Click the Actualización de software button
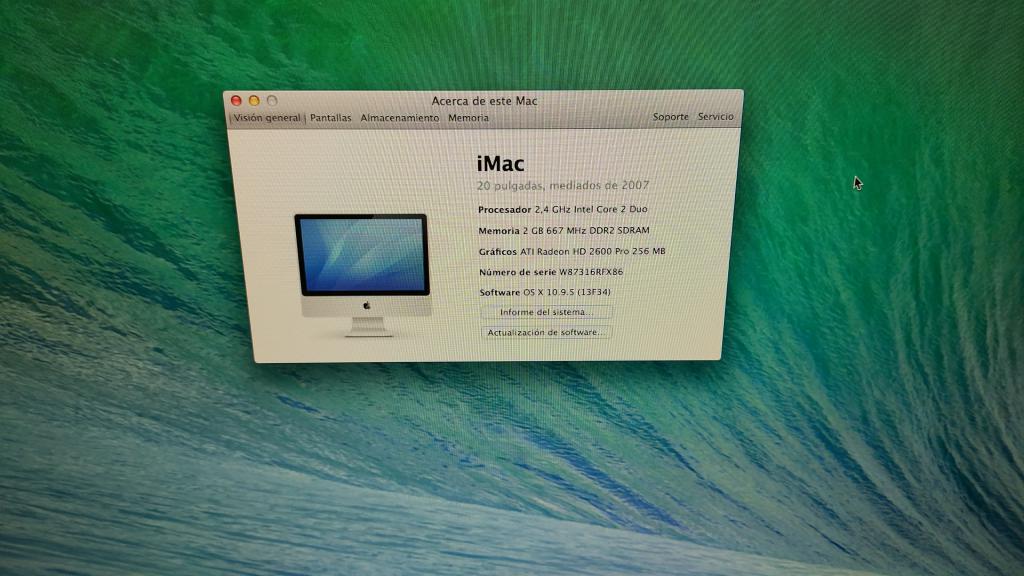 (x=546, y=332)
